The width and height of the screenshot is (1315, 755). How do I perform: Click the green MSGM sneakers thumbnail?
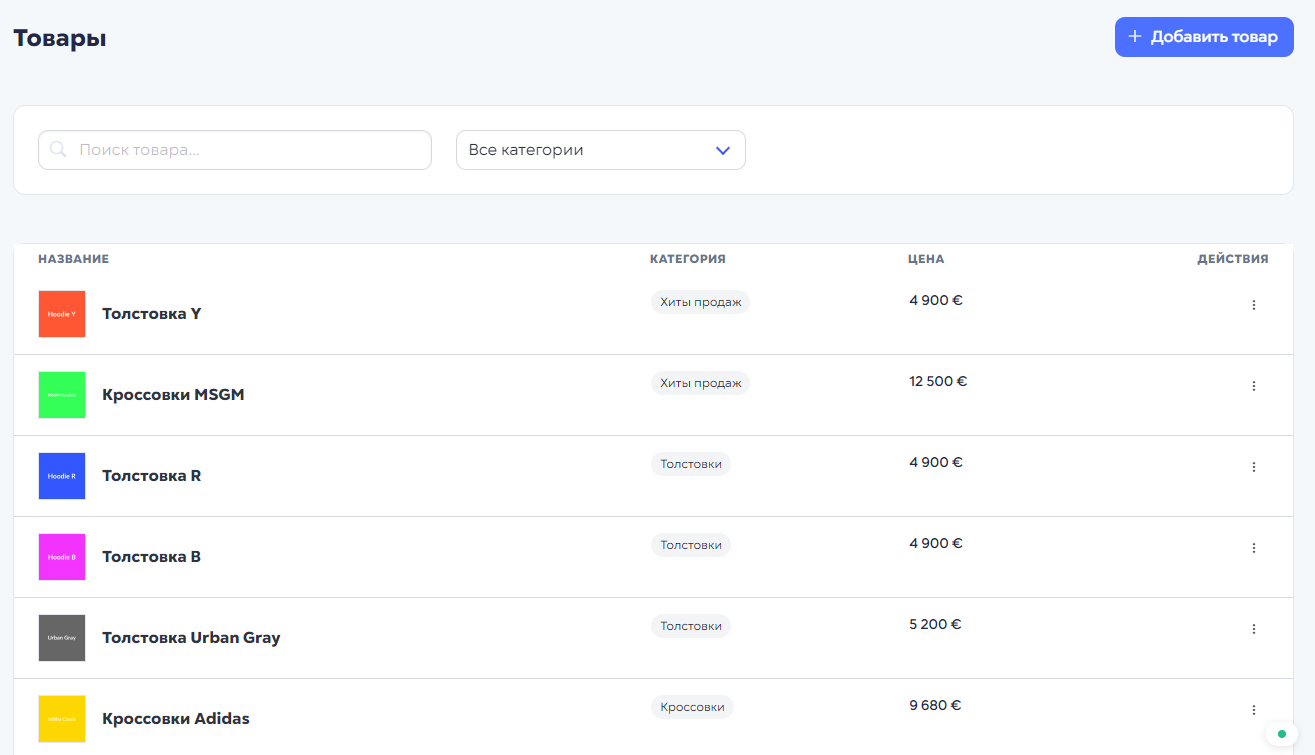point(62,395)
